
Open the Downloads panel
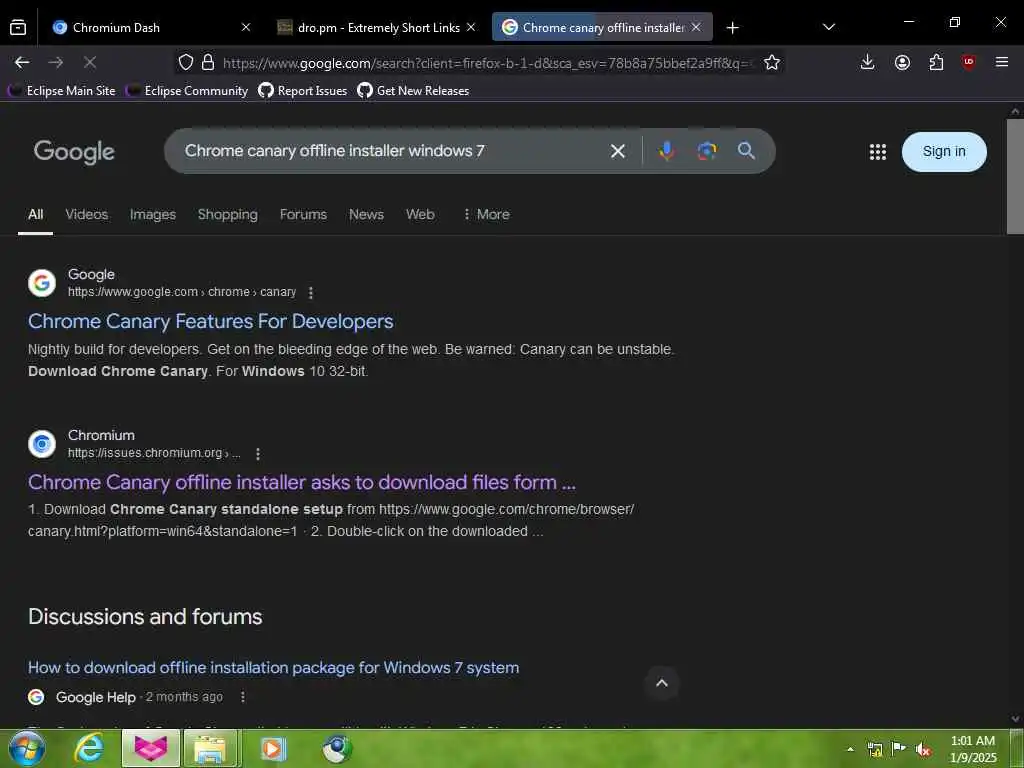(867, 63)
